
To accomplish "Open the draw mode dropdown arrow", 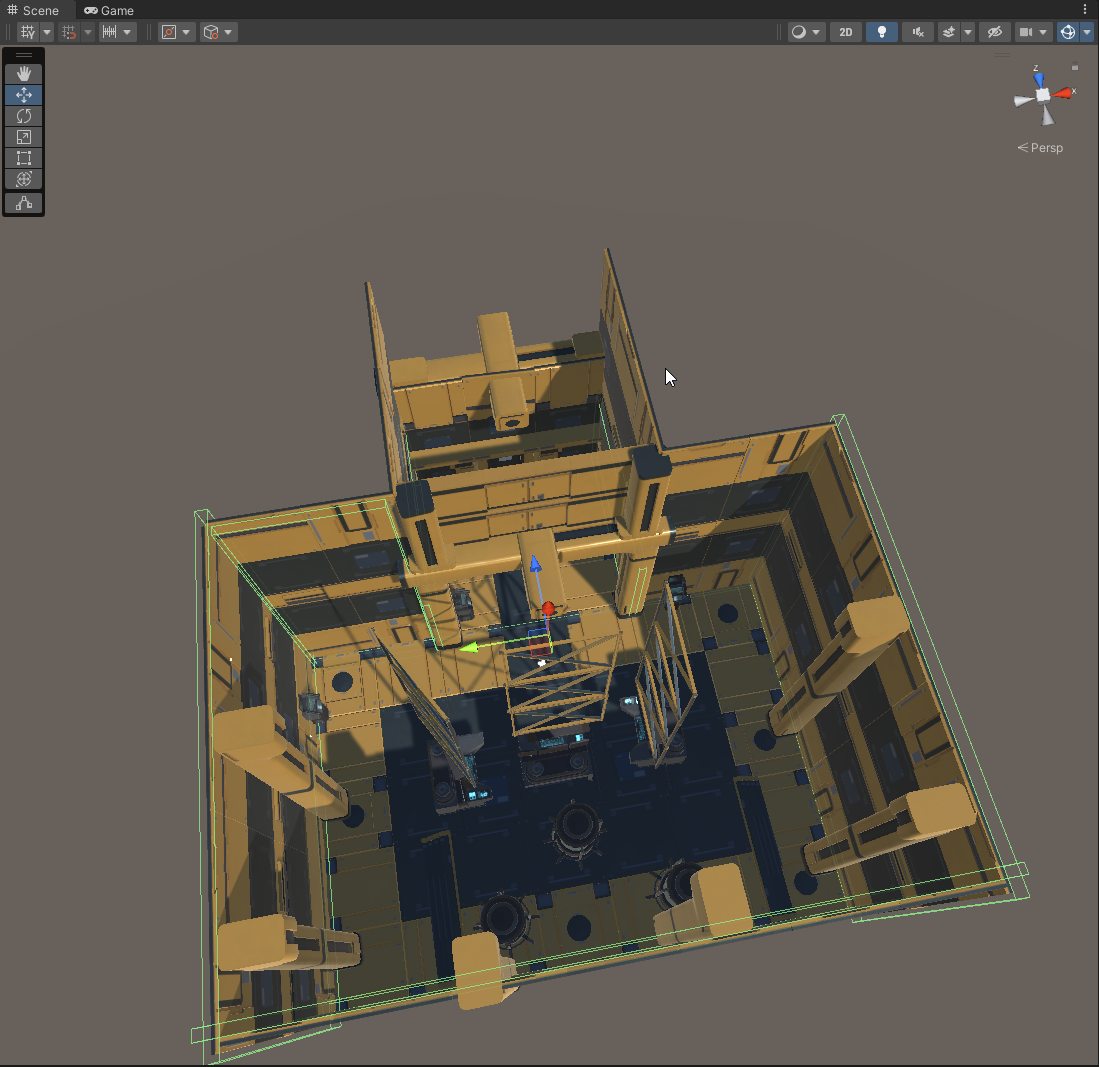I will [x=817, y=32].
